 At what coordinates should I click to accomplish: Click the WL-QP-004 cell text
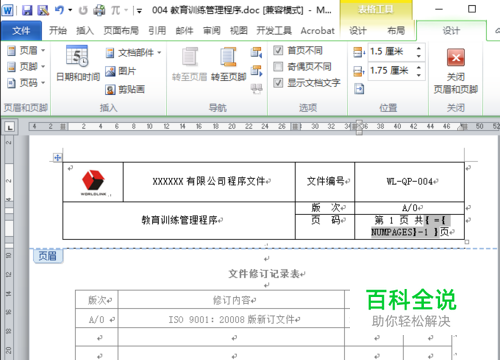click(x=410, y=182)
